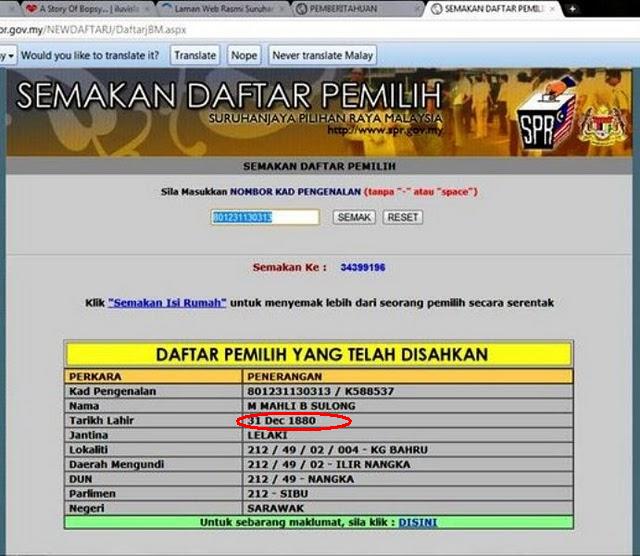
Task: Click the counter value 34399196
Action: click(x=363, y=268)
